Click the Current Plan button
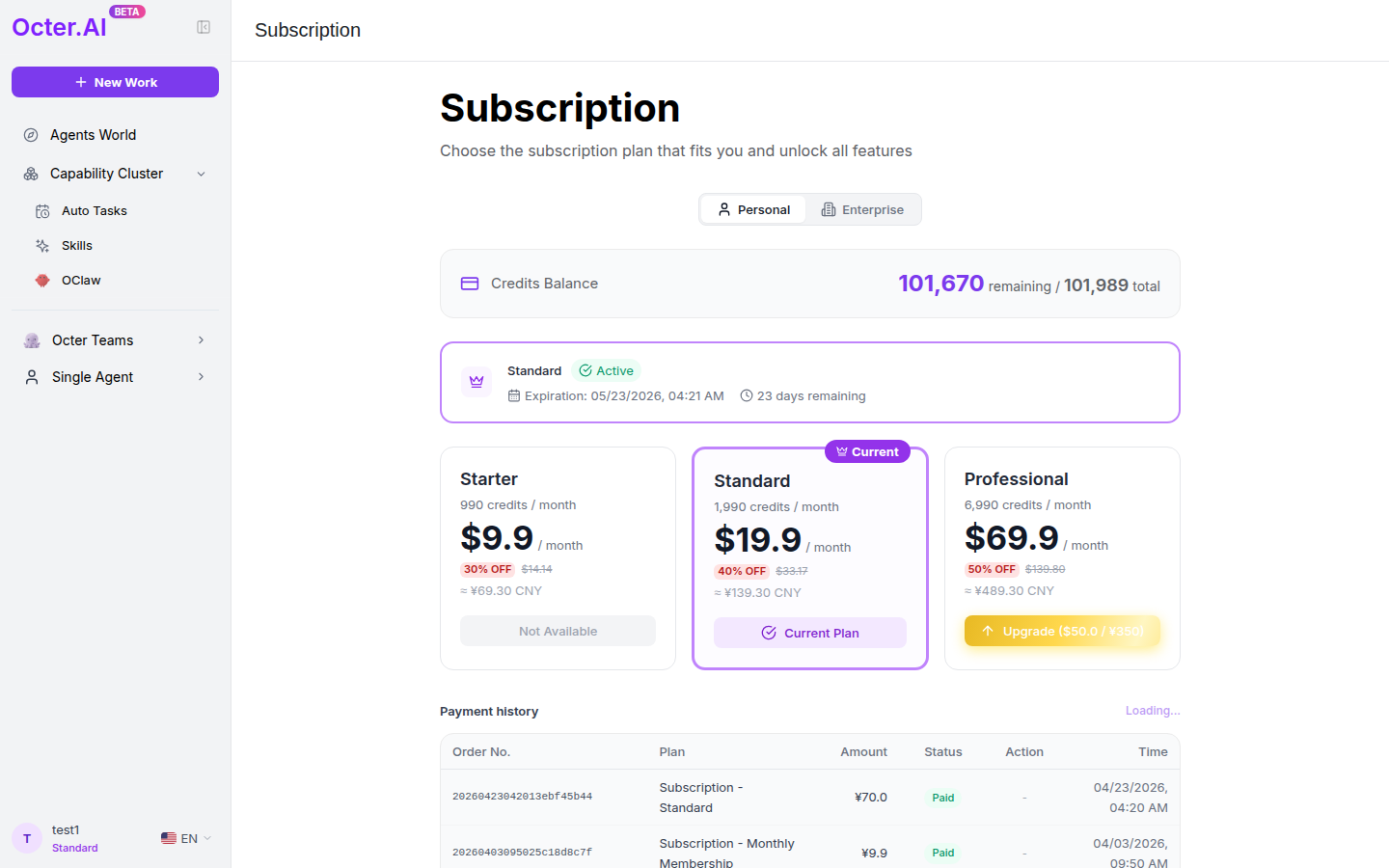Screen dimensions: 1389x868 coord(810,633)
